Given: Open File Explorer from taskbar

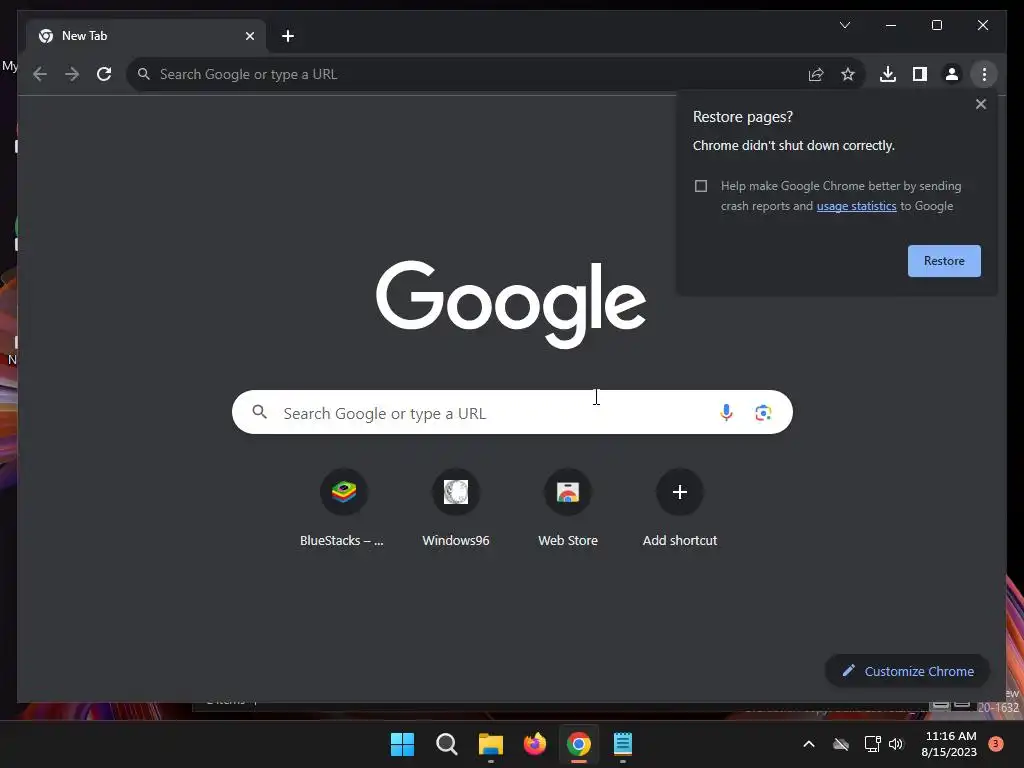Looking at the screenshot, I should 490,744.
